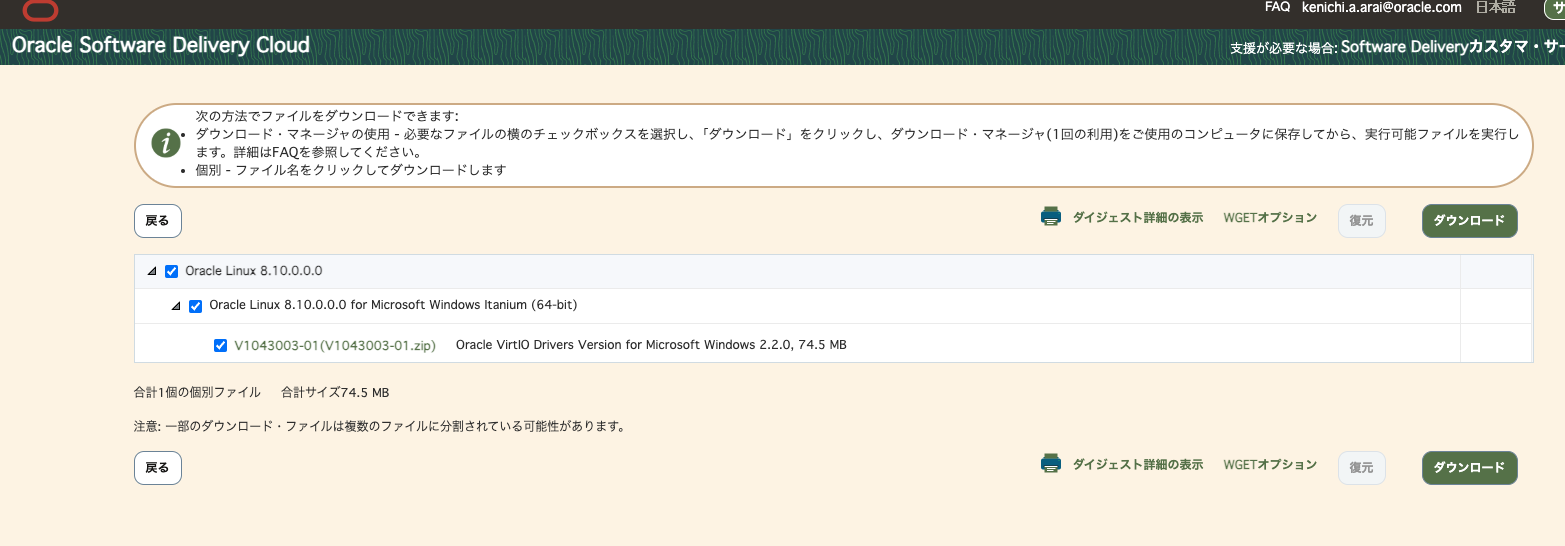Screen dimensions: 1565x546
Task: Click the Oracle Software Delivery Cloud title
Action: click(x=161, y=45)
